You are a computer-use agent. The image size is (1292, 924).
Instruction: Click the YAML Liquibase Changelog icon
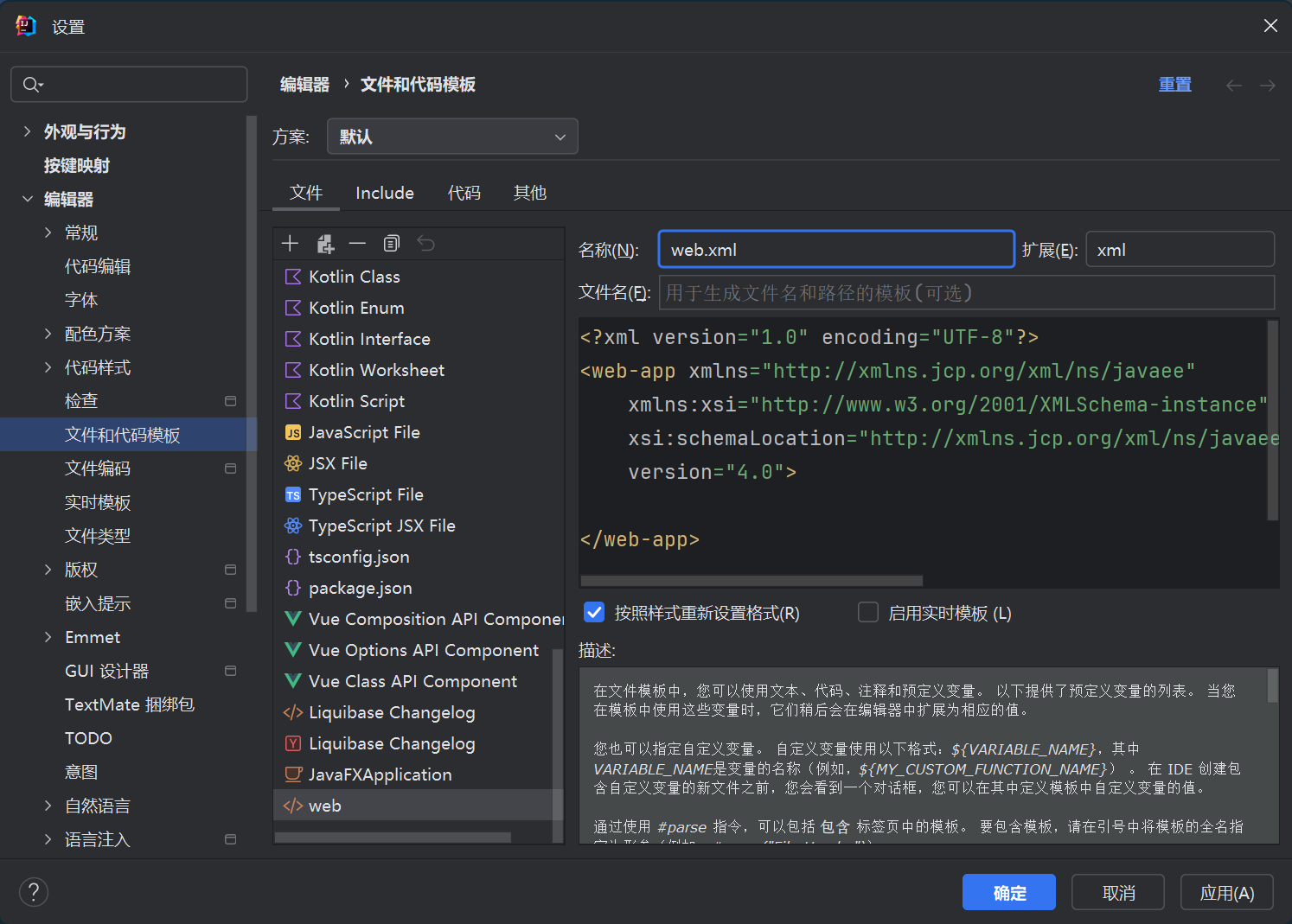point(293,743)
